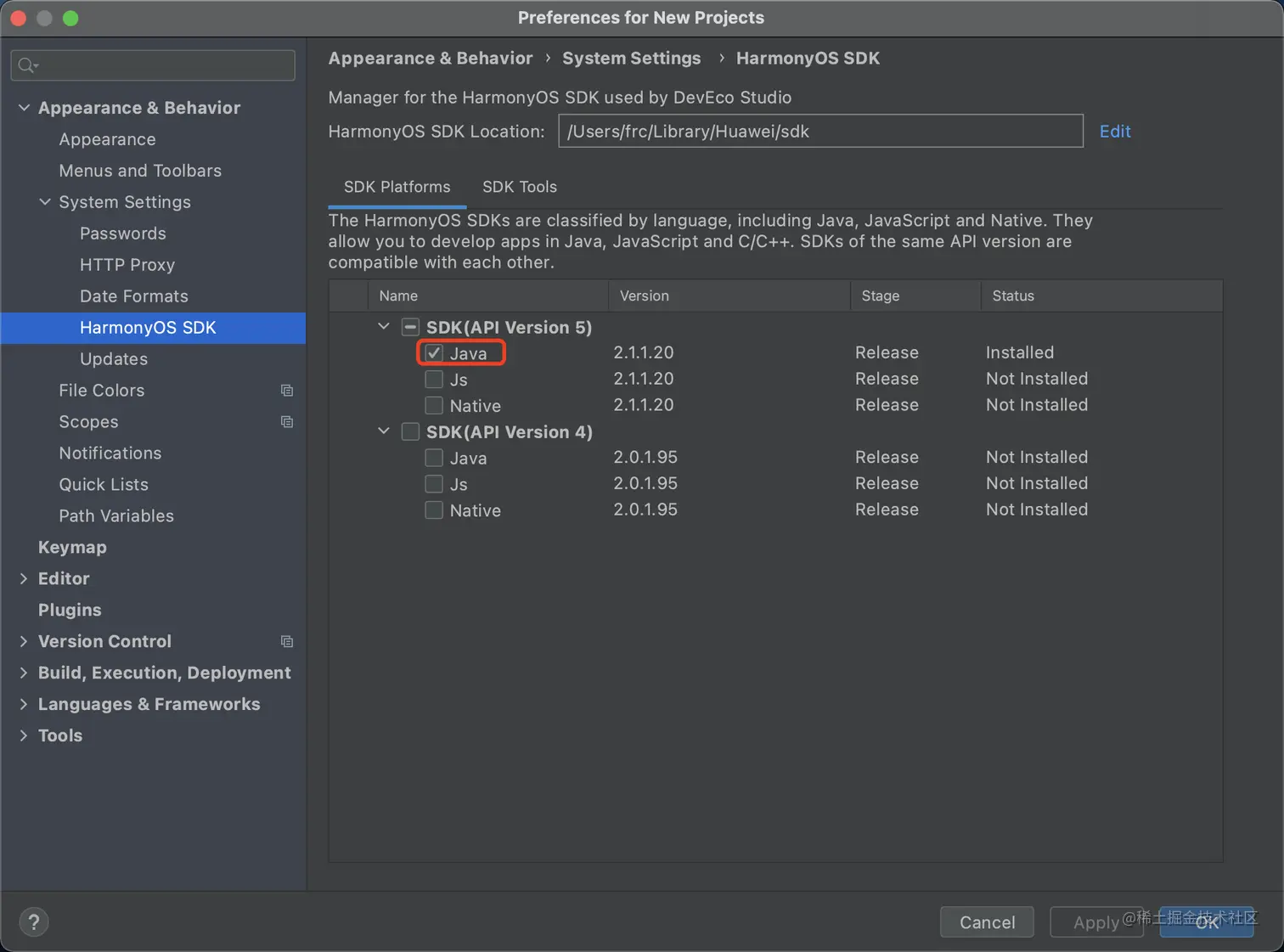Click the Appearance & Behavior breadcrumb

pos(431,59)
